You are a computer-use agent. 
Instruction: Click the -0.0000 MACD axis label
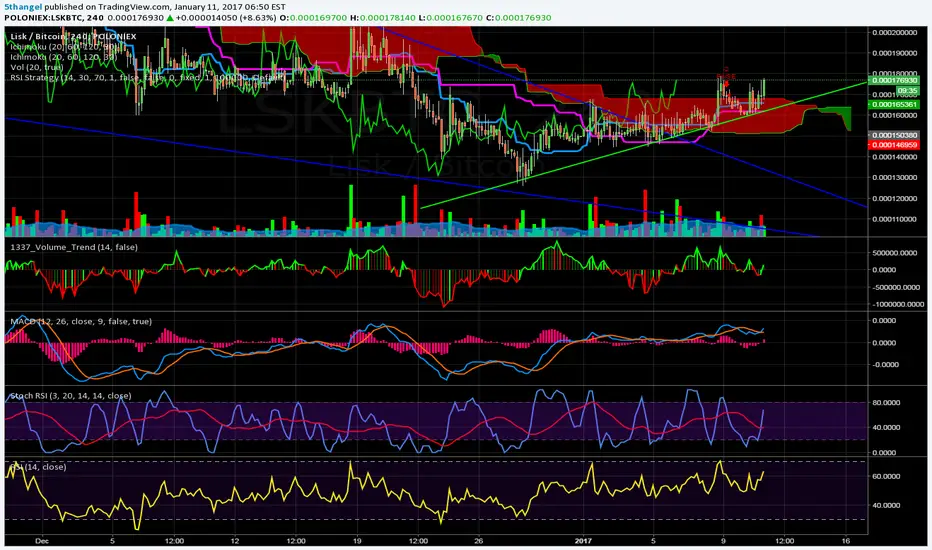884,365
